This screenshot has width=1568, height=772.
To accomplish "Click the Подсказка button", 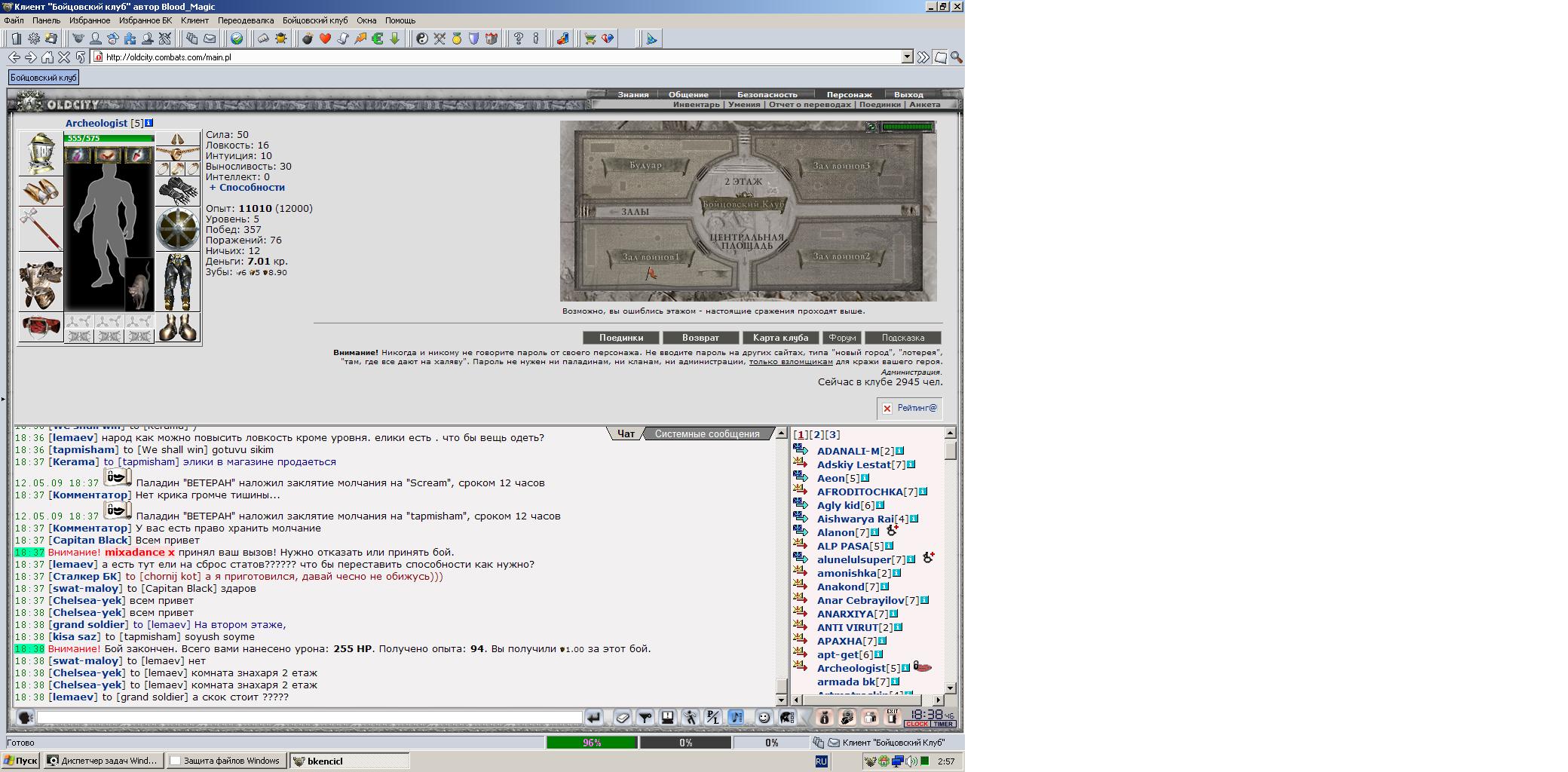I will click(x=902, y=338).
